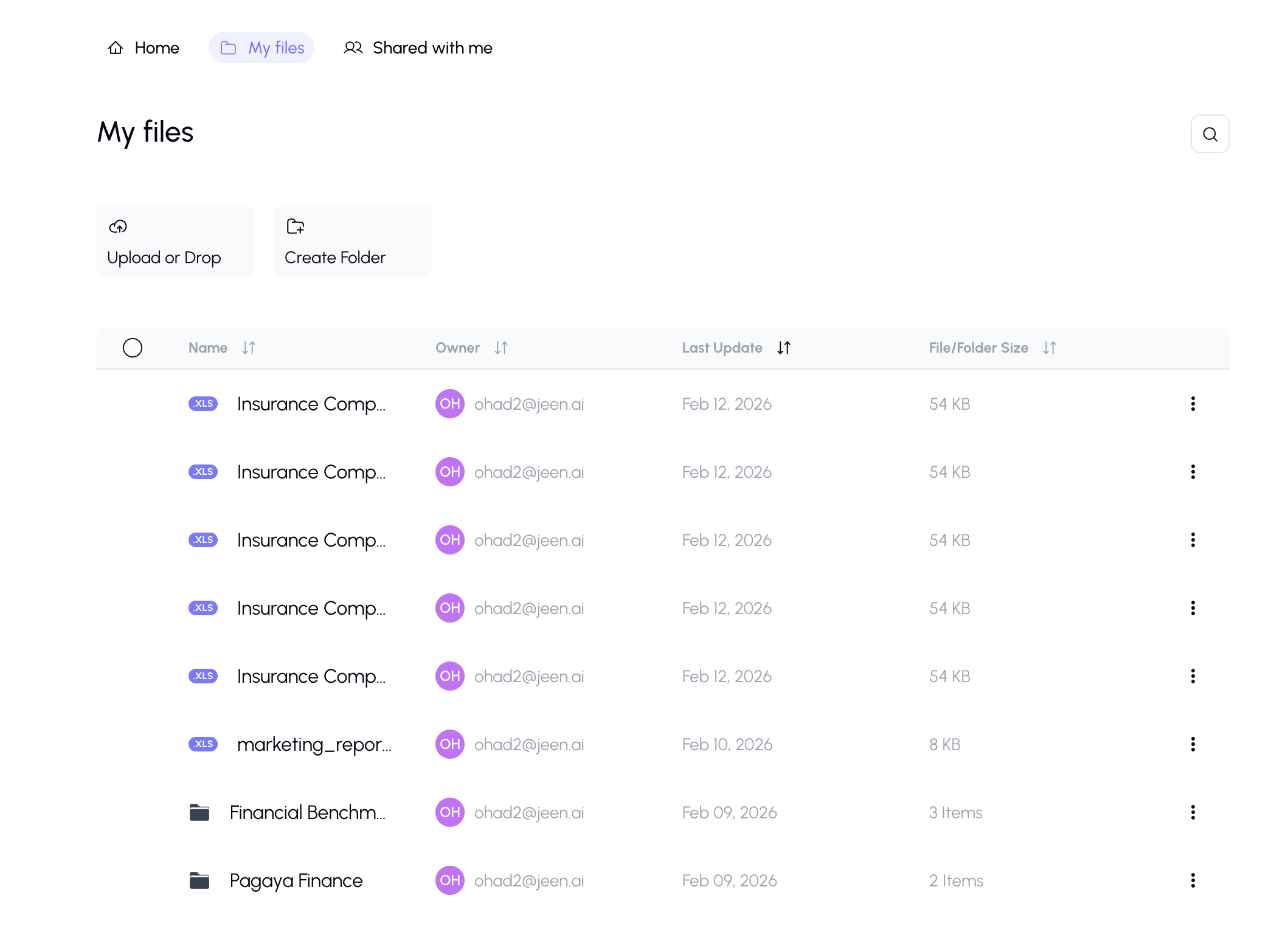
Task: Click the Home house icon
Action: [x=116, y=48]
